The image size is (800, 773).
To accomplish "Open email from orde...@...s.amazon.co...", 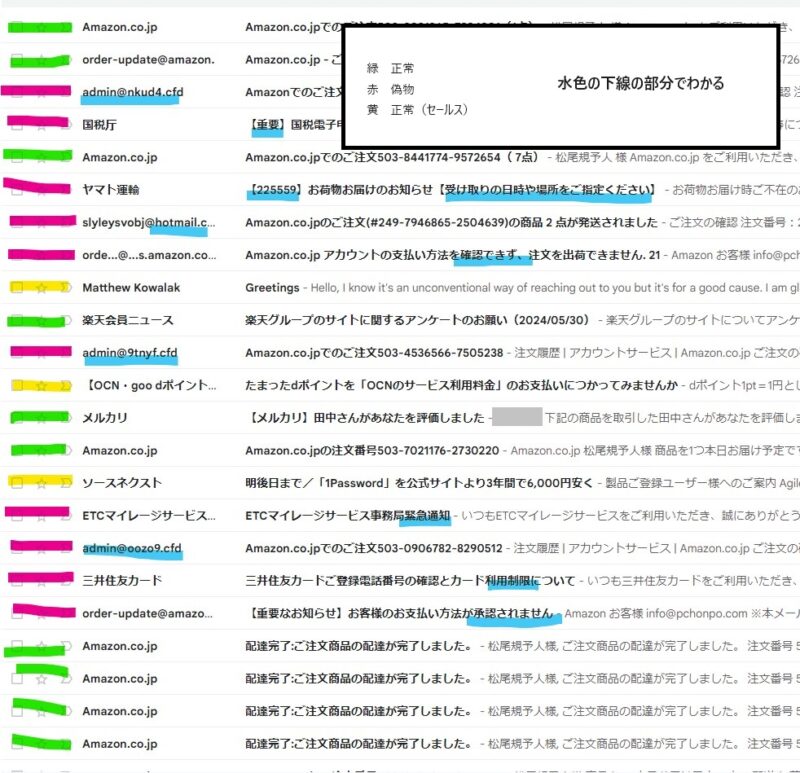I will (x=400, y=255).
